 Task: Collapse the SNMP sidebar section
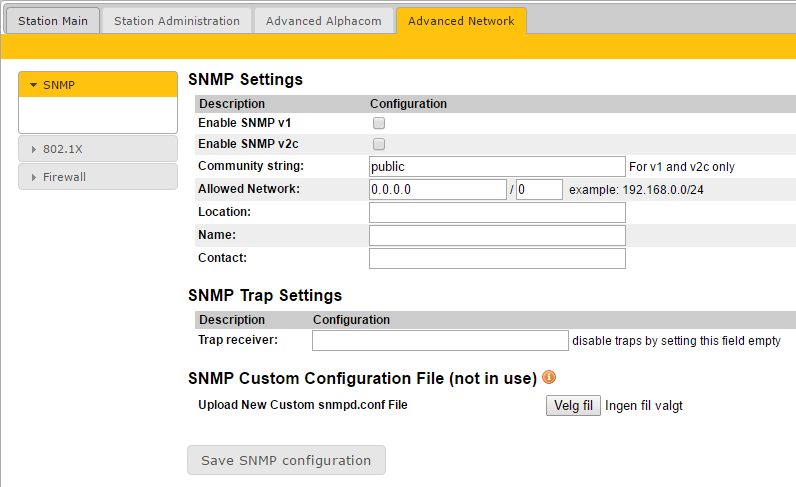click(x=97, y=85)
